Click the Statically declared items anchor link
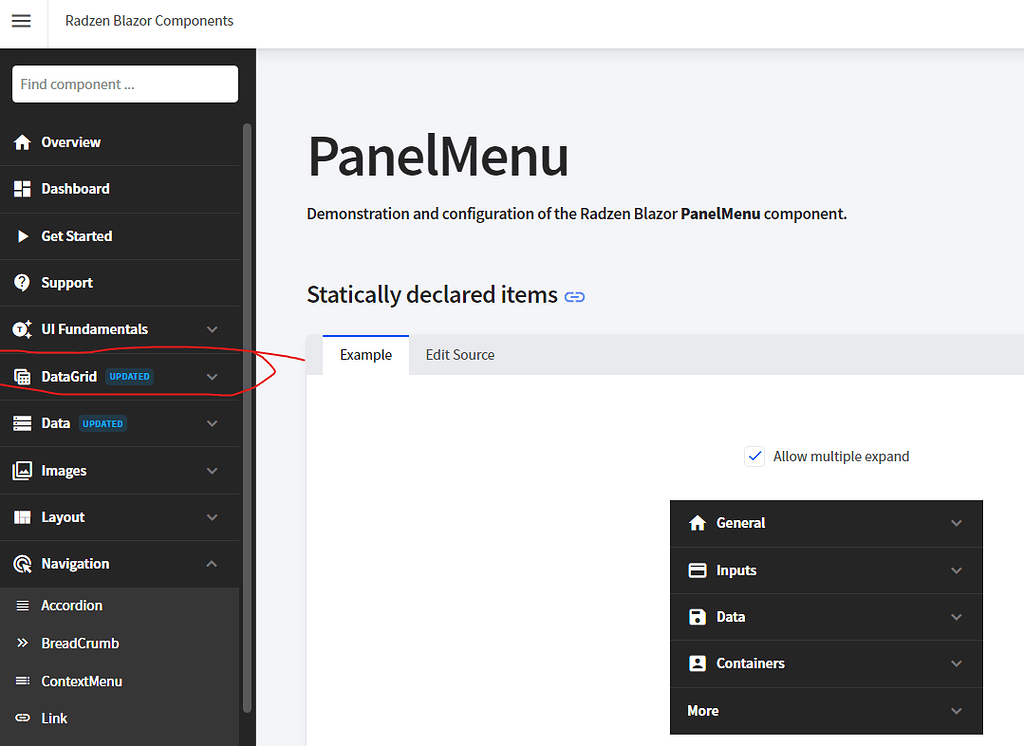The image size is (1024, 746). [574, 296]
